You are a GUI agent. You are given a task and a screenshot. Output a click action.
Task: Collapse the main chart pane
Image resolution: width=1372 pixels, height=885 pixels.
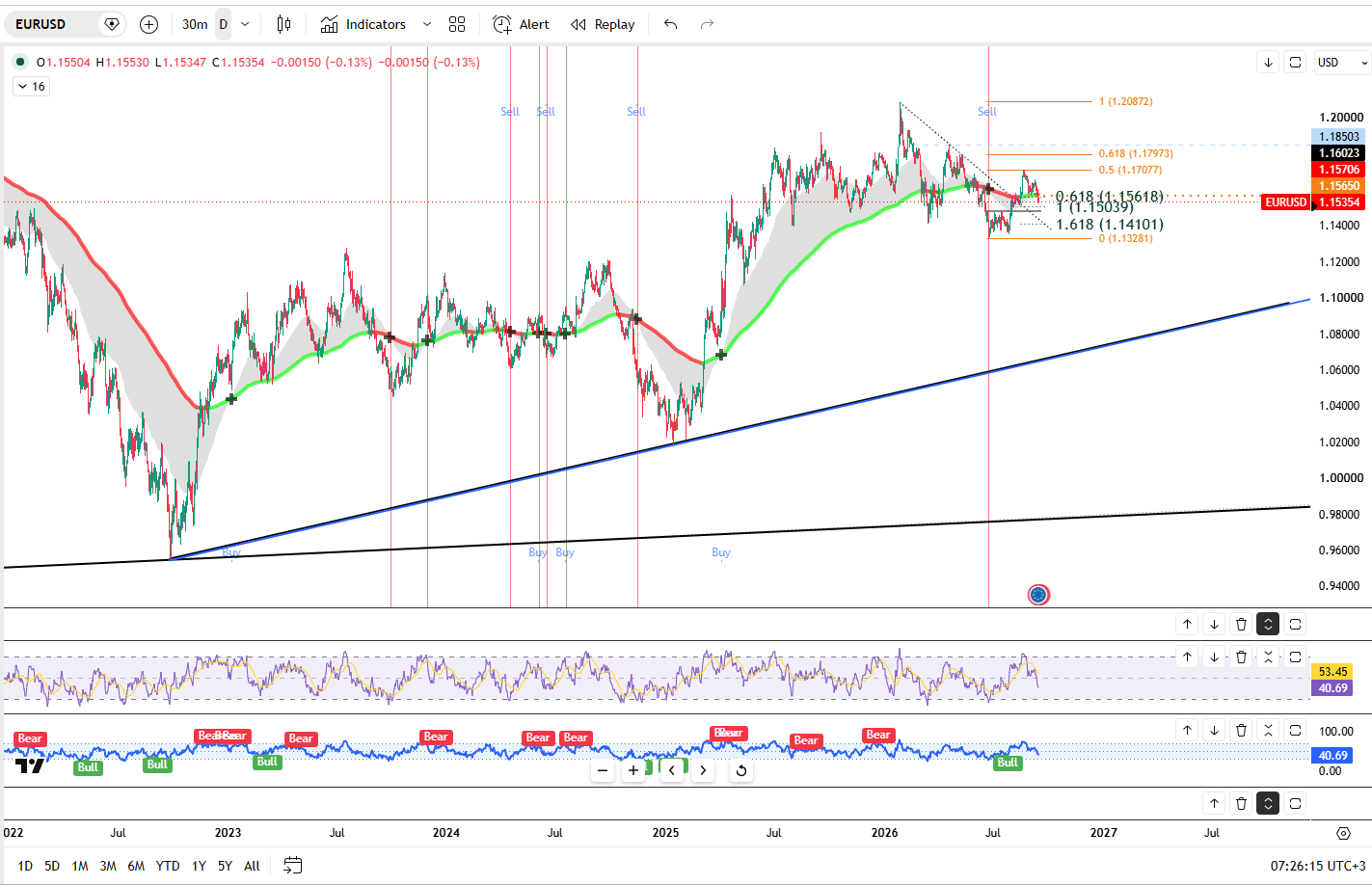(x=1268, y=624)
